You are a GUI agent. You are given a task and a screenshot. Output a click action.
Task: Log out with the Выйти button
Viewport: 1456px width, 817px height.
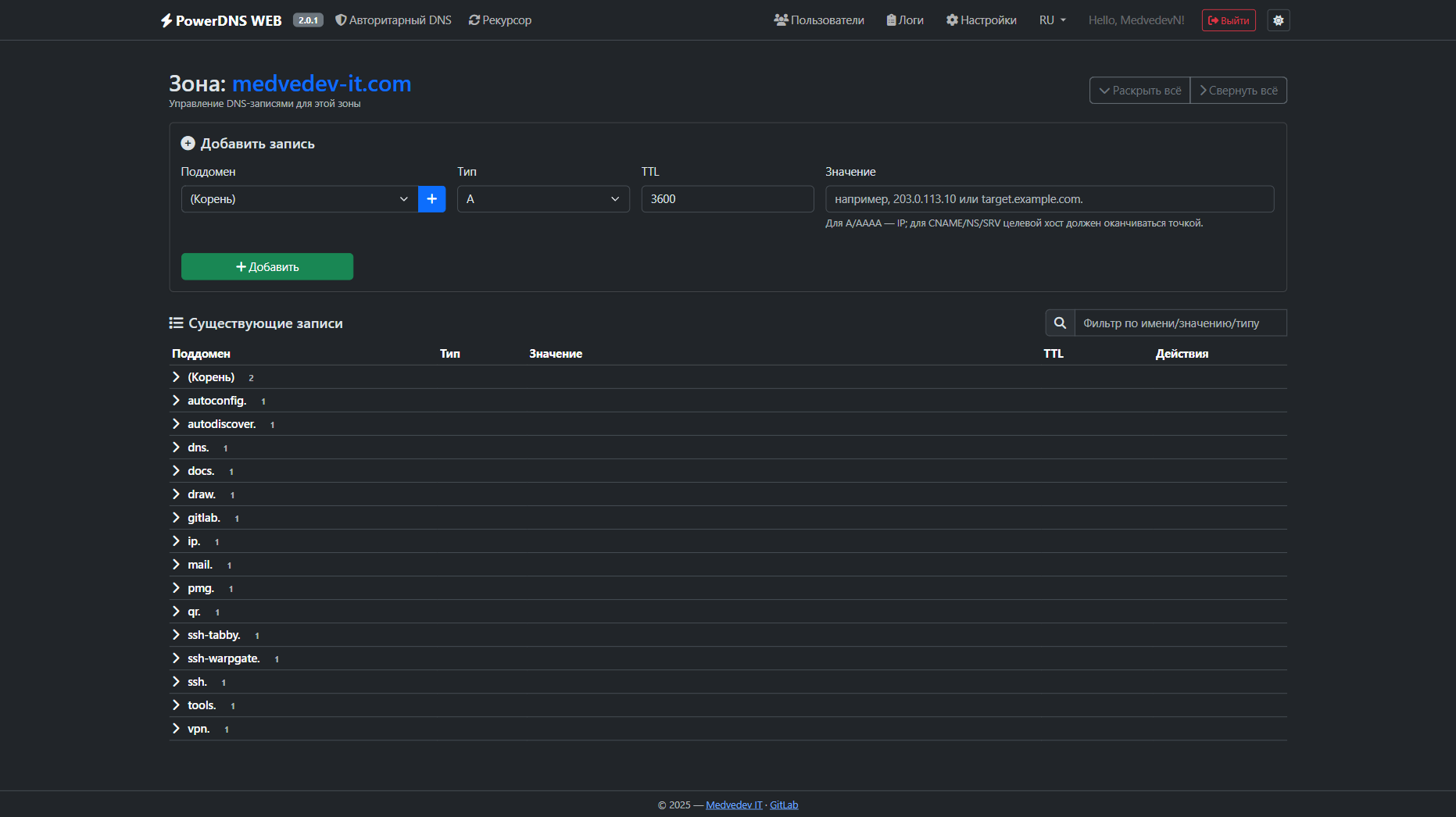pyautogui.click(x=1228, y=20)
